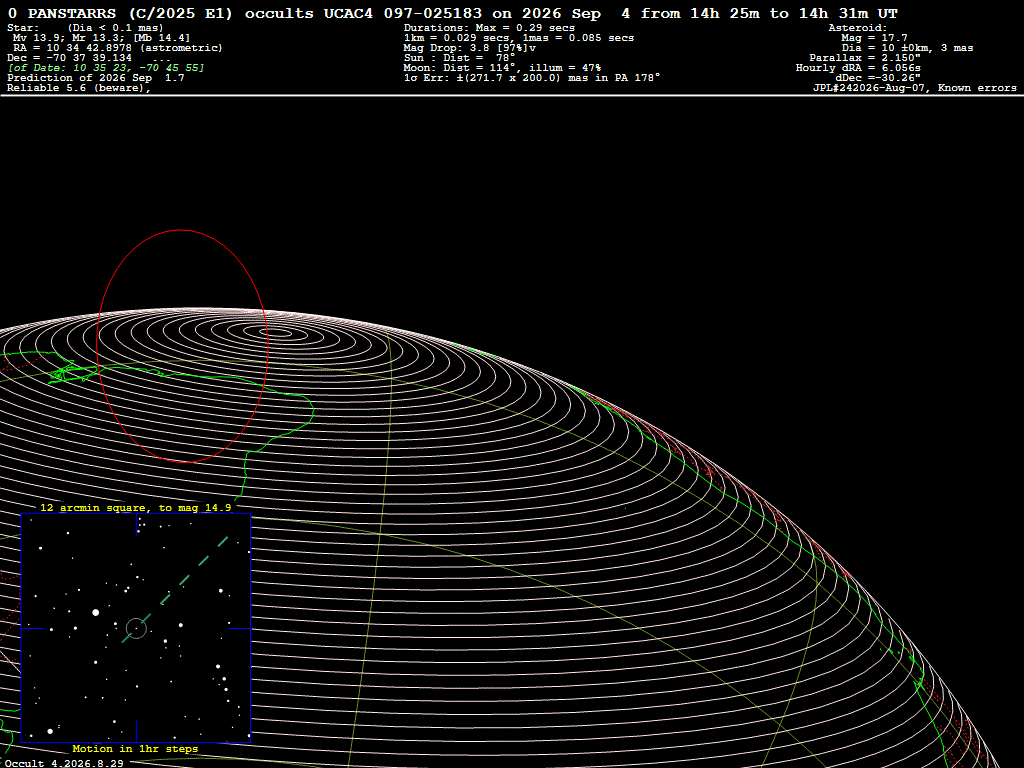Click the 'Motion in 1hr steps' caption
The height and width of the screenshot is (768, 1024).
pos(135,749)
